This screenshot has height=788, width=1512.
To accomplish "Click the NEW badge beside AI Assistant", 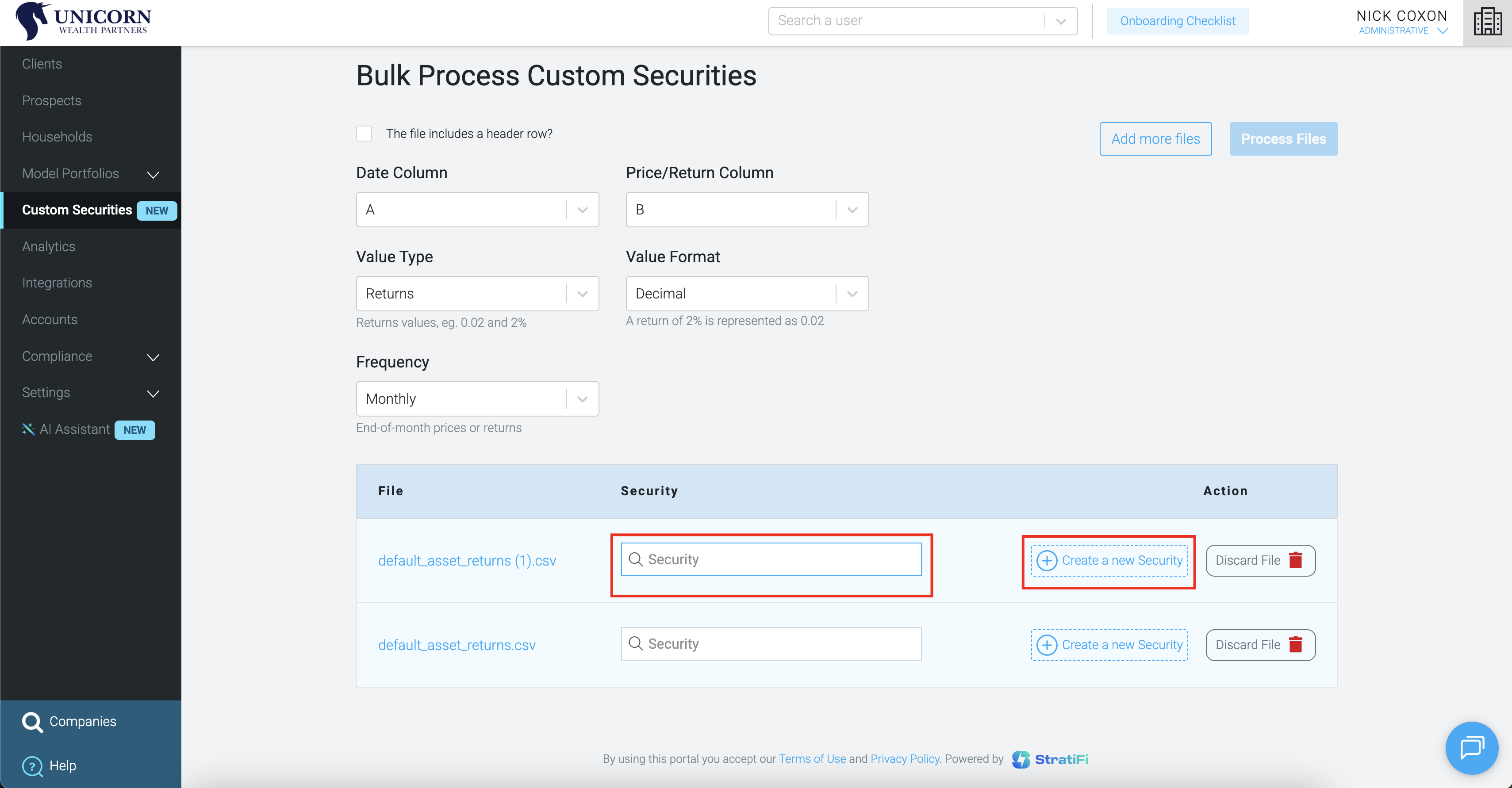I will tap(134, 430).
